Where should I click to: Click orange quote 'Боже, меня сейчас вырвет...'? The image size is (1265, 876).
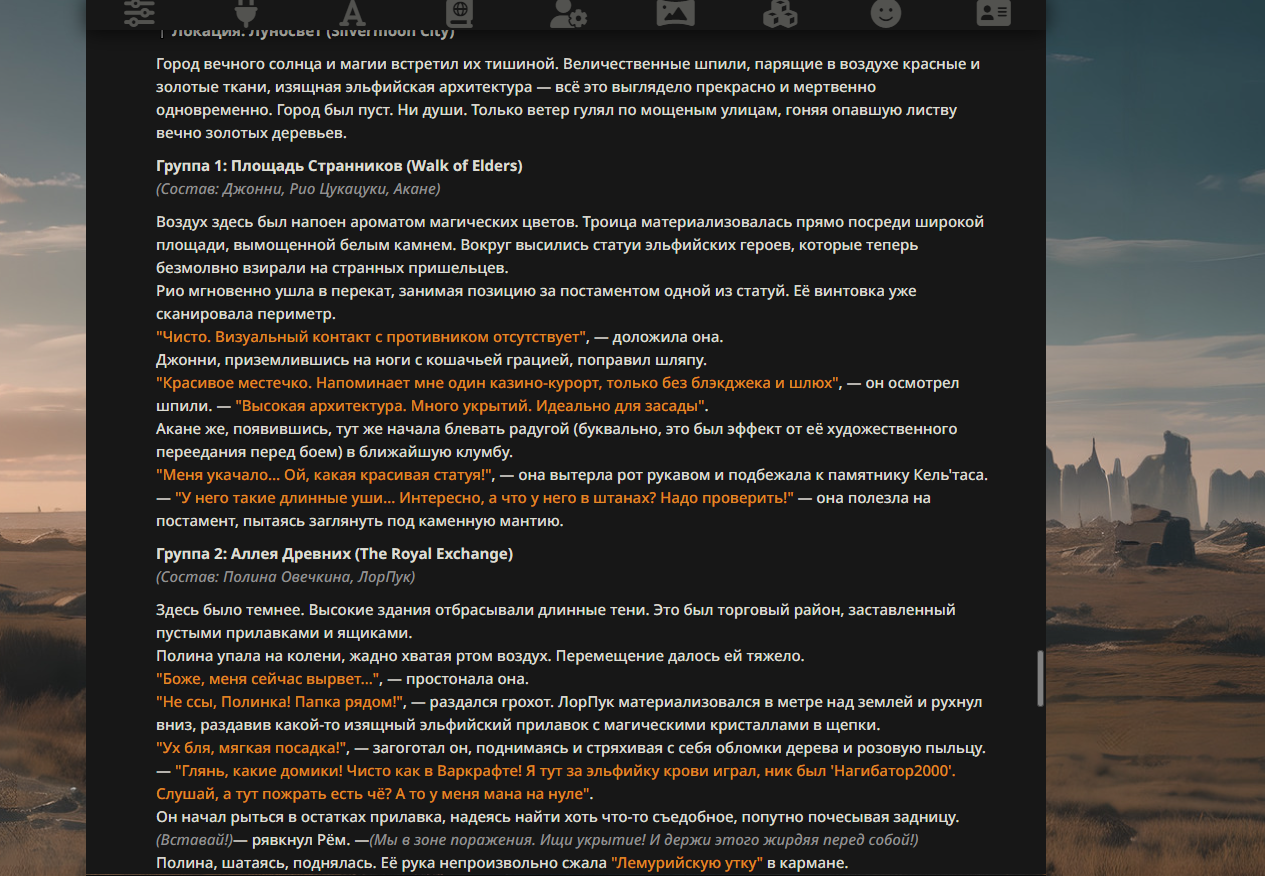pos(270,679)
